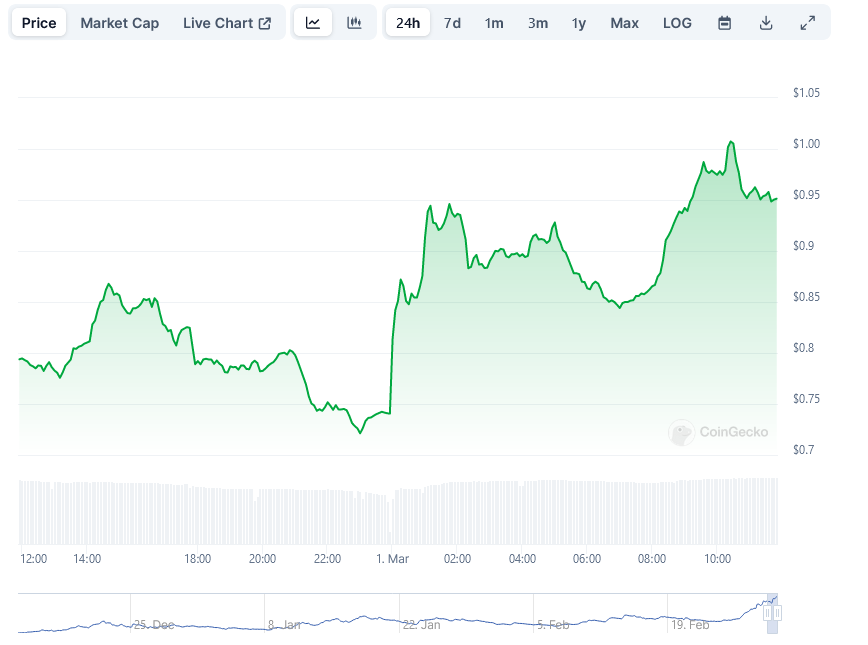This screenshot has width=868, height=645.
Task: Click the 20:00 time axis label
Action: (x=262, y=559)
